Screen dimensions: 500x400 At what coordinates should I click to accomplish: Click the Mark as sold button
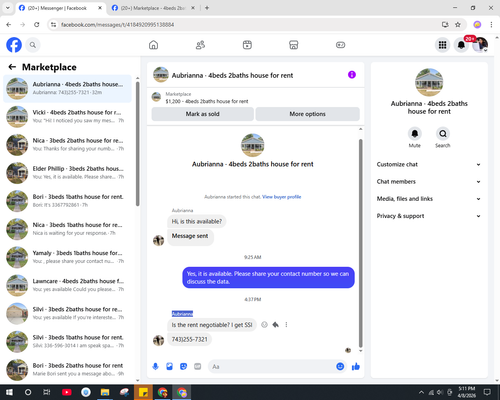point(202,114)
